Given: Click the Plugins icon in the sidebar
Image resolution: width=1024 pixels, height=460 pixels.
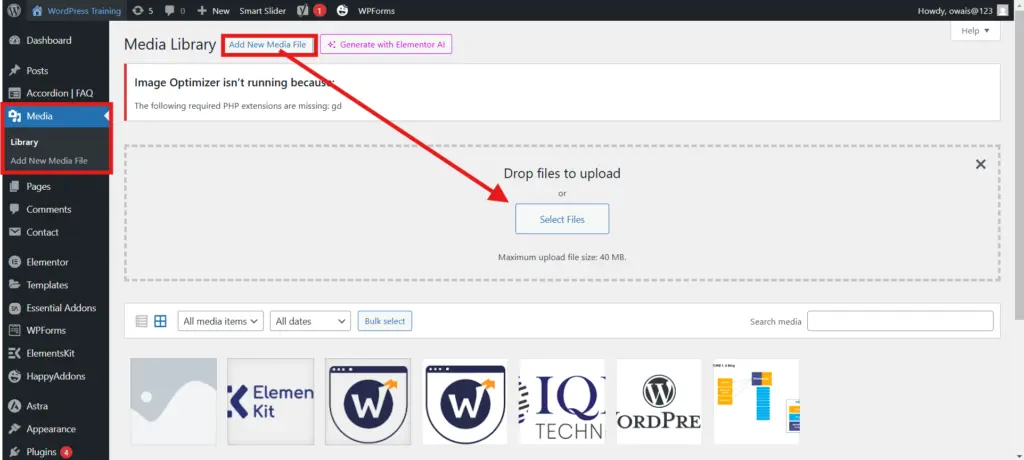Looking at the screenshot, I should 14,452.
